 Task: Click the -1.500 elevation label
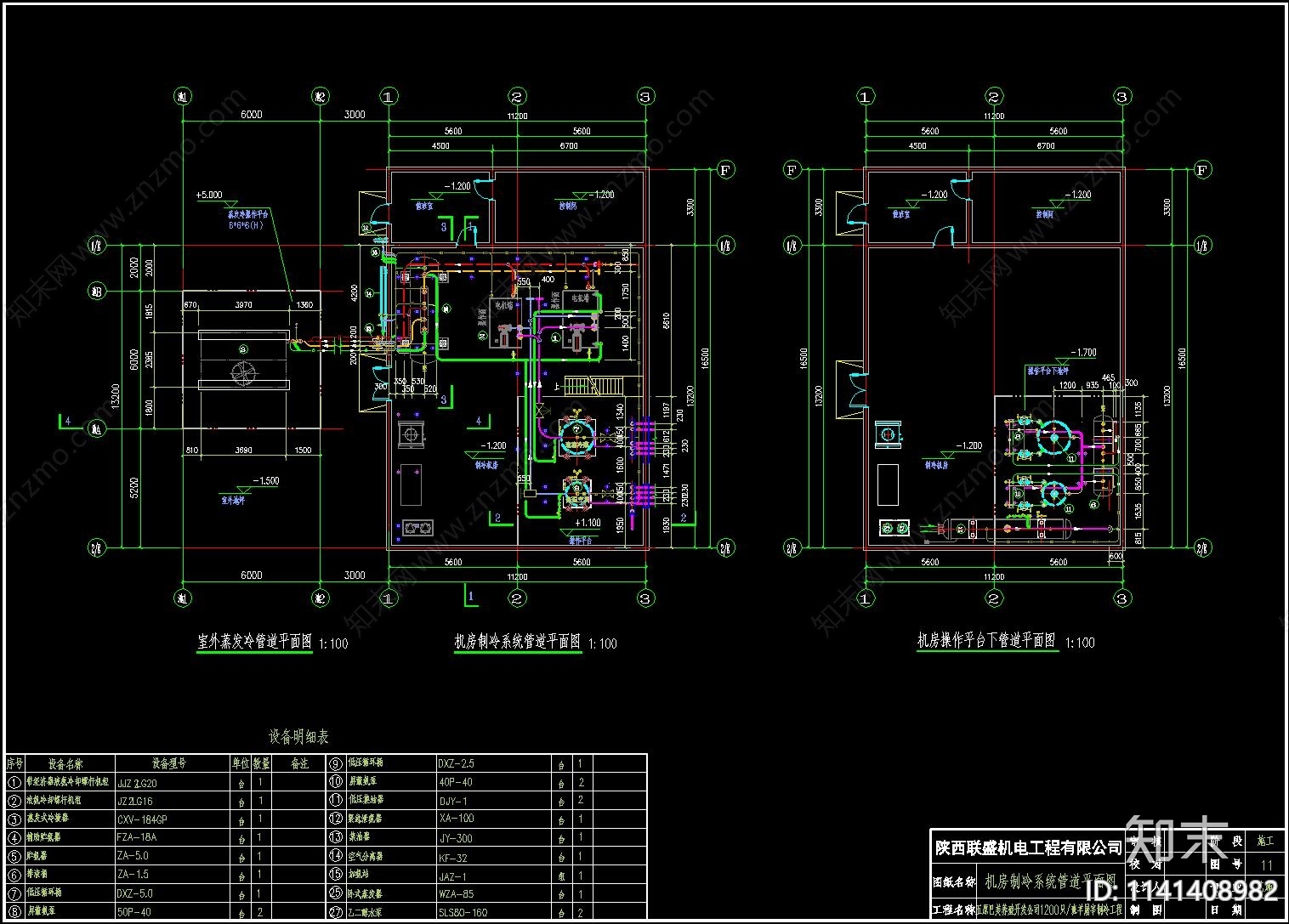click(x=264, y=480)
